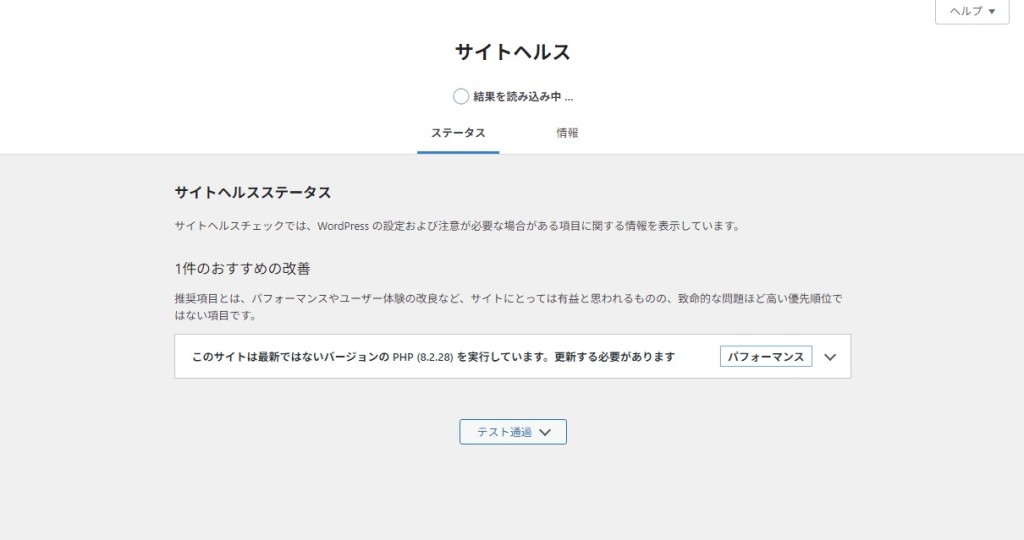Click the サイトヘルスステータス heading

[252, 192]
